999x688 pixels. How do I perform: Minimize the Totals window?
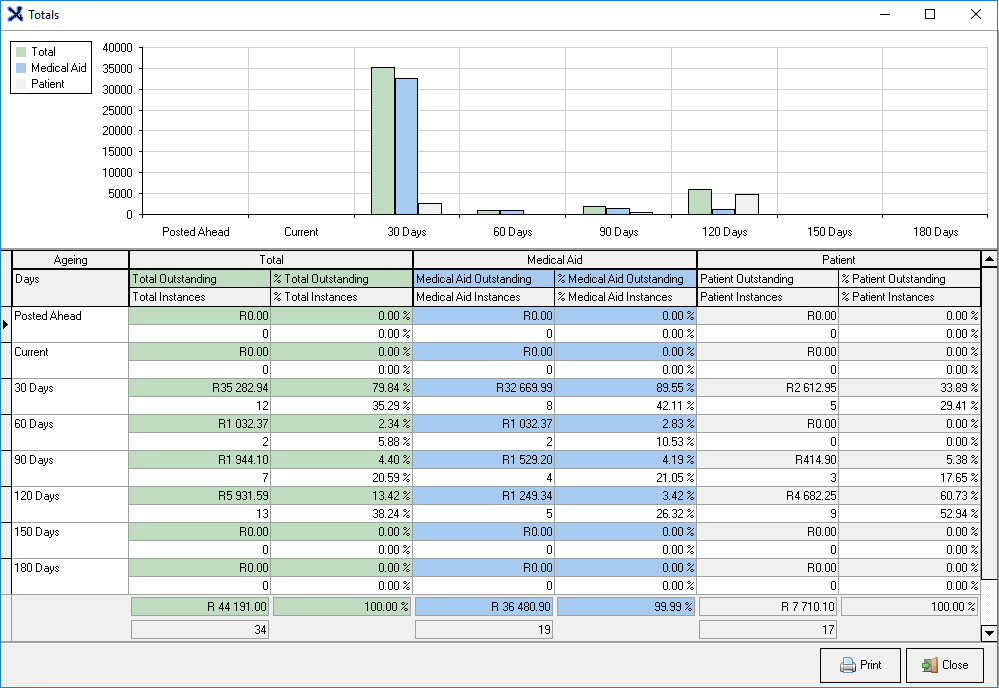click(x=884, y=15)
